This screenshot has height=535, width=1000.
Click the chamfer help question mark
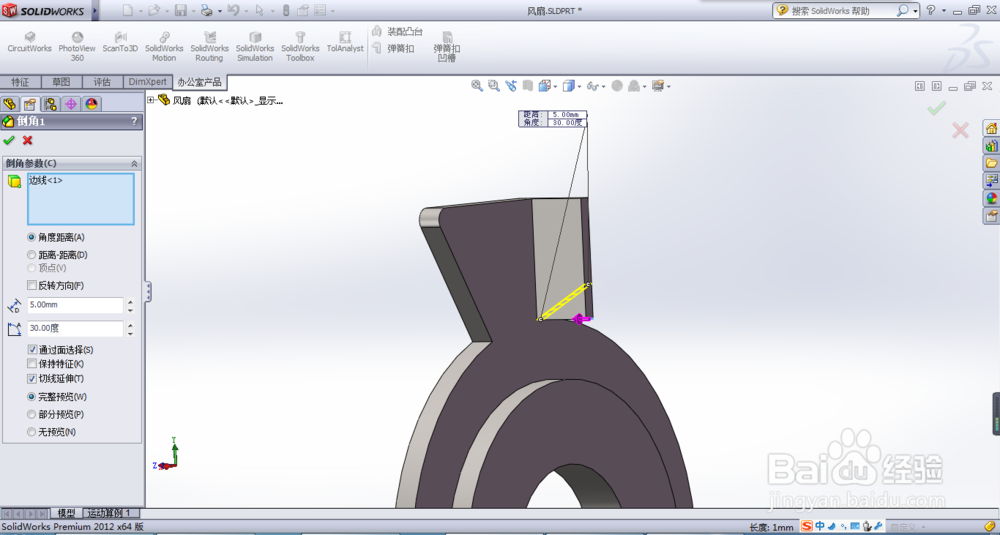coord(134,121)
